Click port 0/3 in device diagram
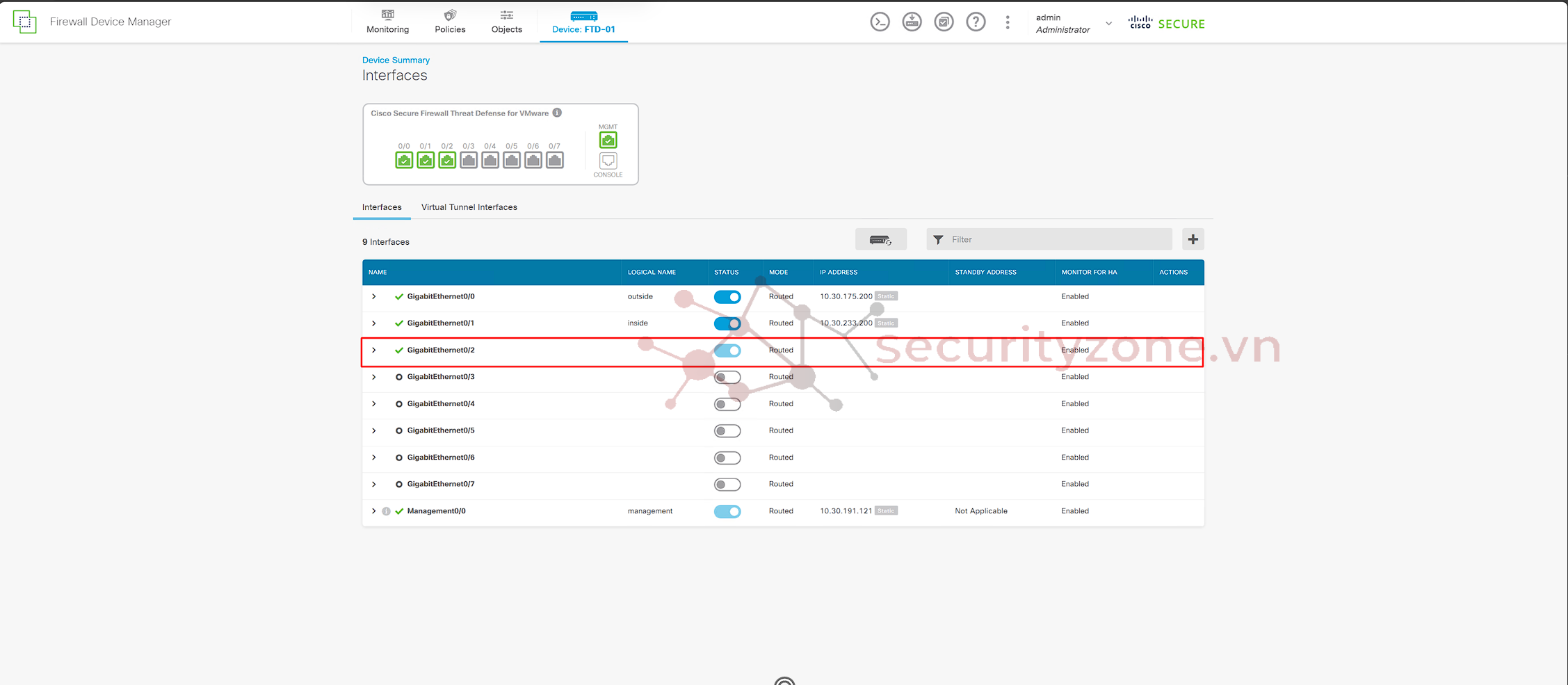This screenshot has height=685, width=1568. (469, 161)
